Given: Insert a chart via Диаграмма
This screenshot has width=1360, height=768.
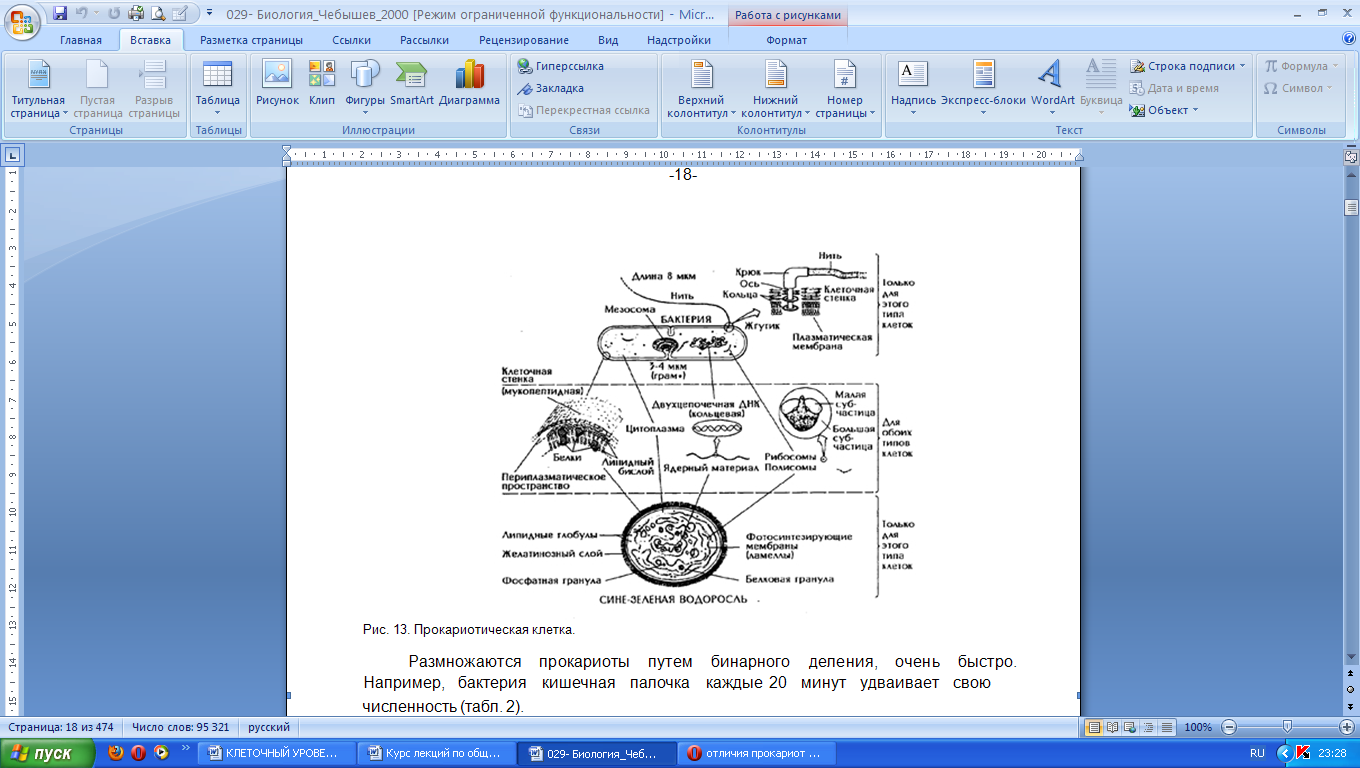Looking at the screenshot, I should pos(469,84).
